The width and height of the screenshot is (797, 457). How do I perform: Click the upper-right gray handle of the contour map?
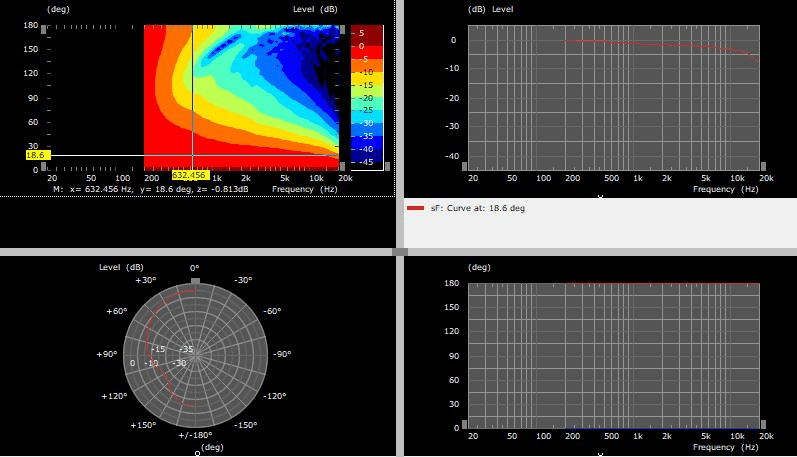(343, 31)
